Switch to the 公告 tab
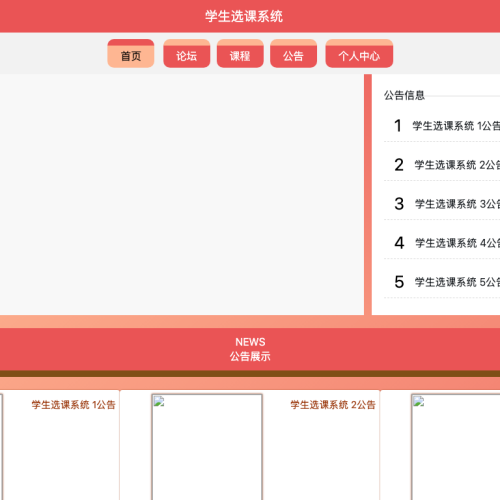 click(x=293, y=53)
